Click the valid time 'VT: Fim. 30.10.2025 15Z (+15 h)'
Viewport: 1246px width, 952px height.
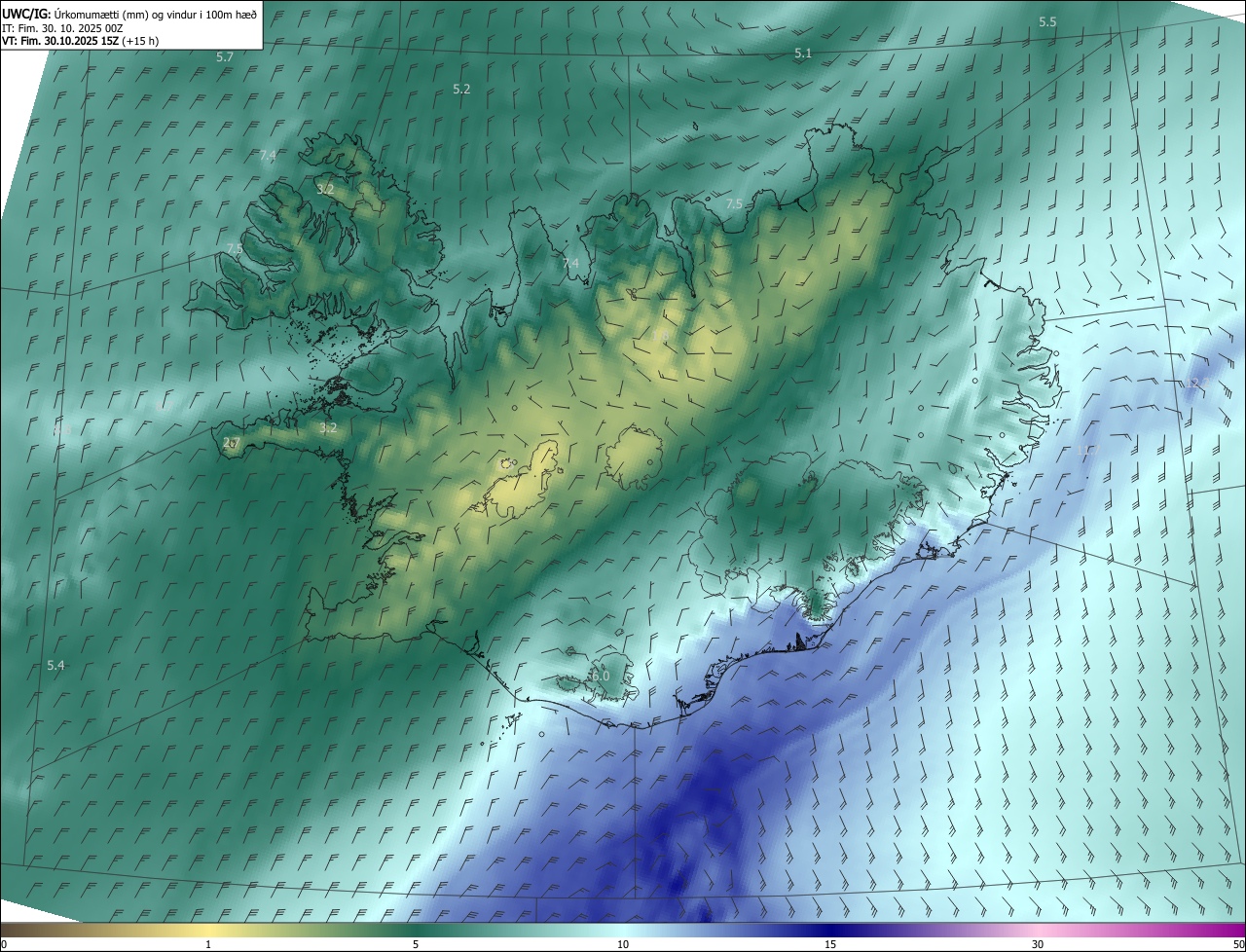pyautogui.click(x=81, y=42)
